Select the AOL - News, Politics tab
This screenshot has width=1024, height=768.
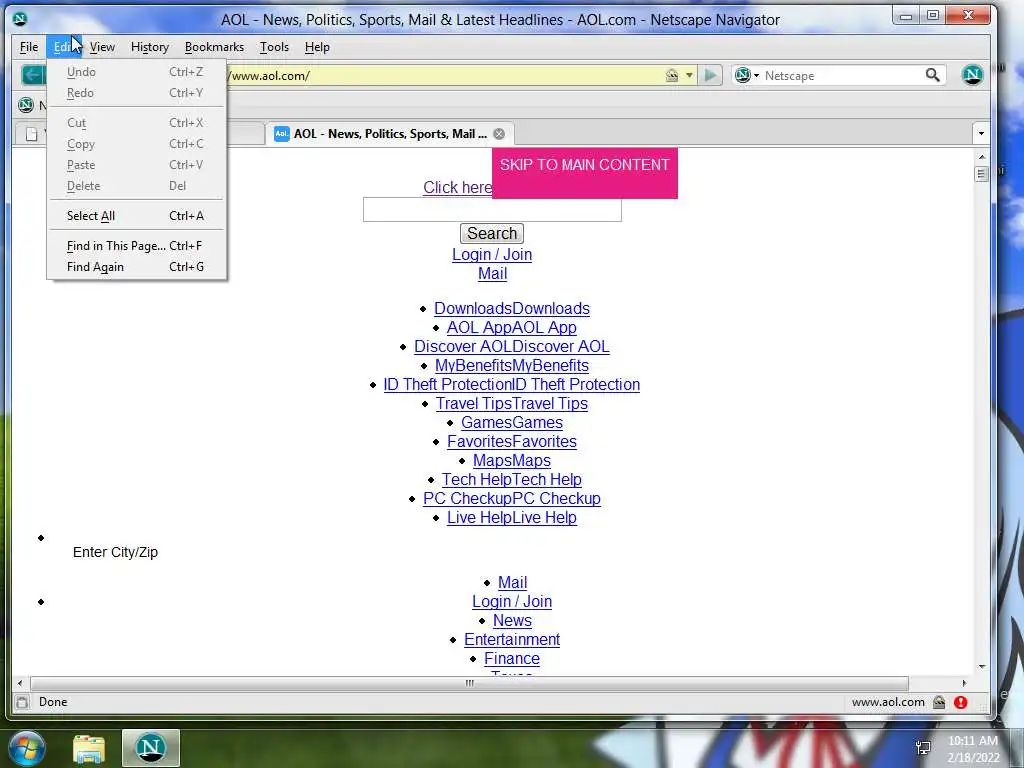390,134
